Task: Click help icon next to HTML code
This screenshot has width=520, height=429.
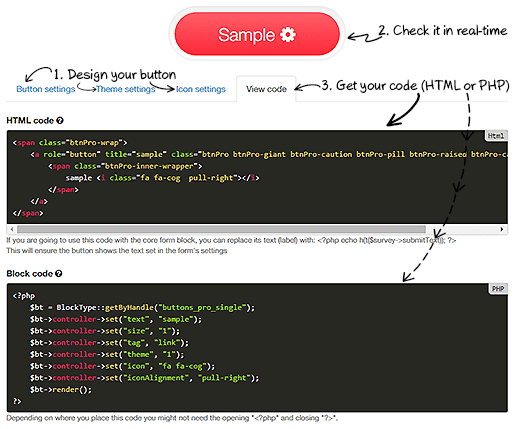Action: pyautogui.click(x=60, y=121)
